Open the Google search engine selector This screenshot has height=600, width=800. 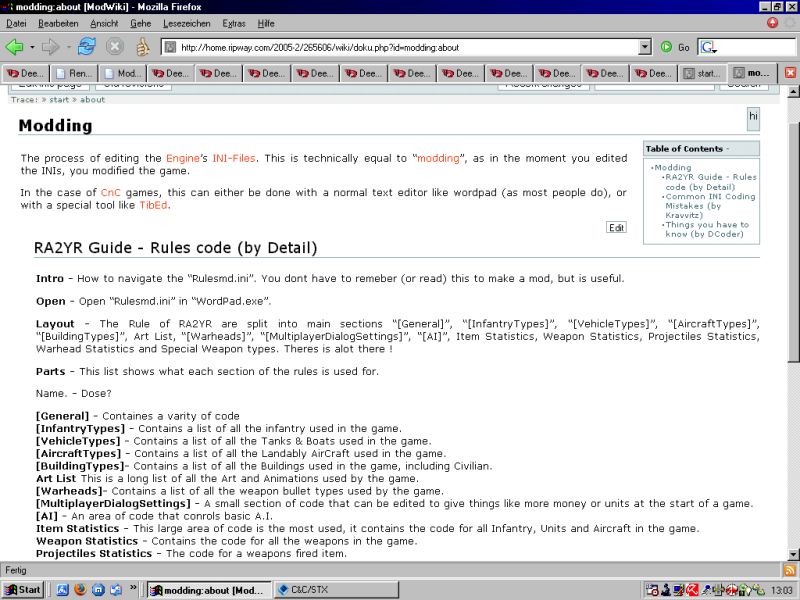click(x=708, y=47)
